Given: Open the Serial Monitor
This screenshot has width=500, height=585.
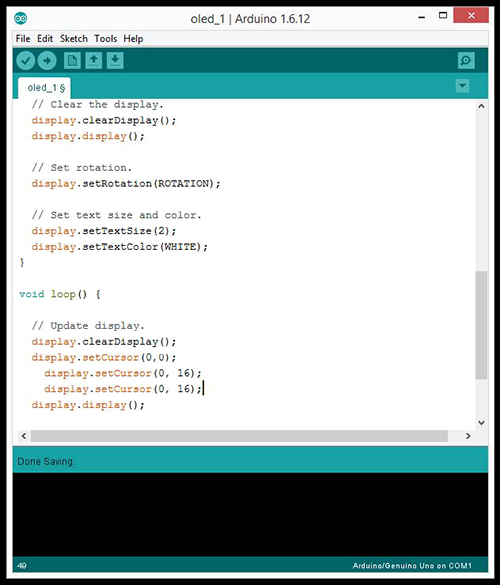Looking at the screenshot, I should pyautogui.click(x=466, y=60).
